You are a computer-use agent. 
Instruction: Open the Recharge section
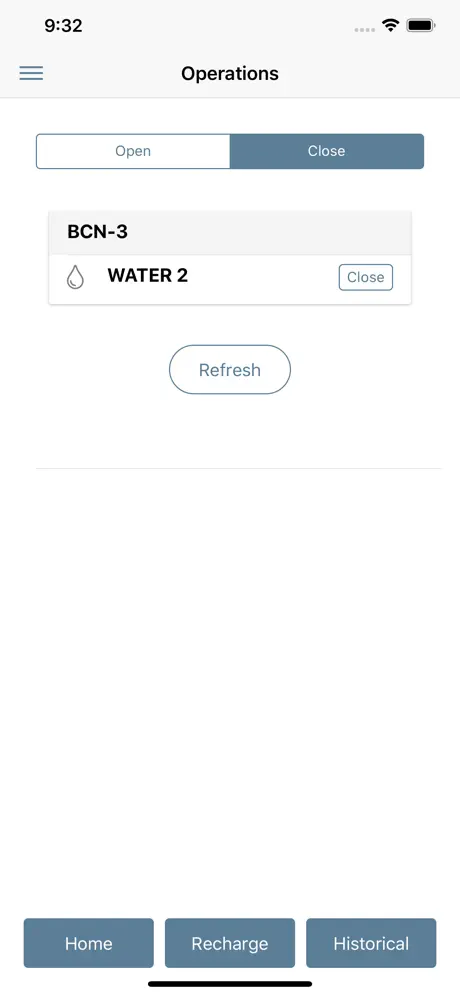[230, 943]
